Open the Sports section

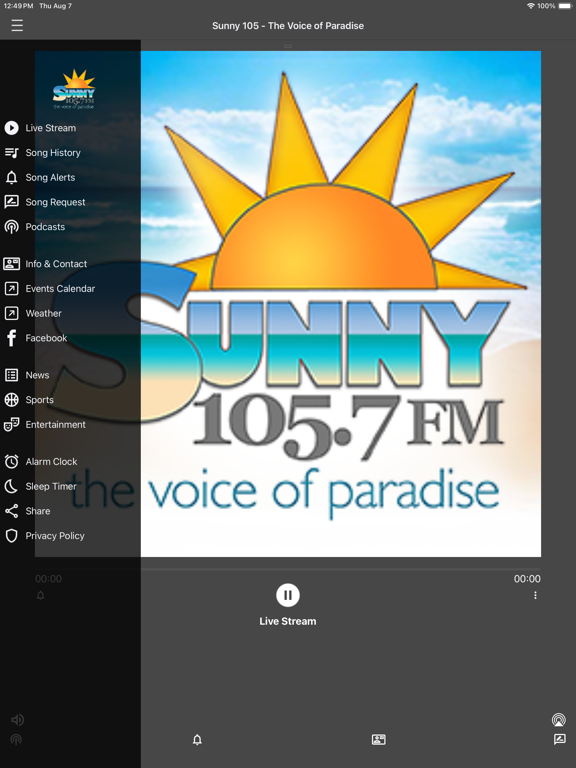[40, 400]
